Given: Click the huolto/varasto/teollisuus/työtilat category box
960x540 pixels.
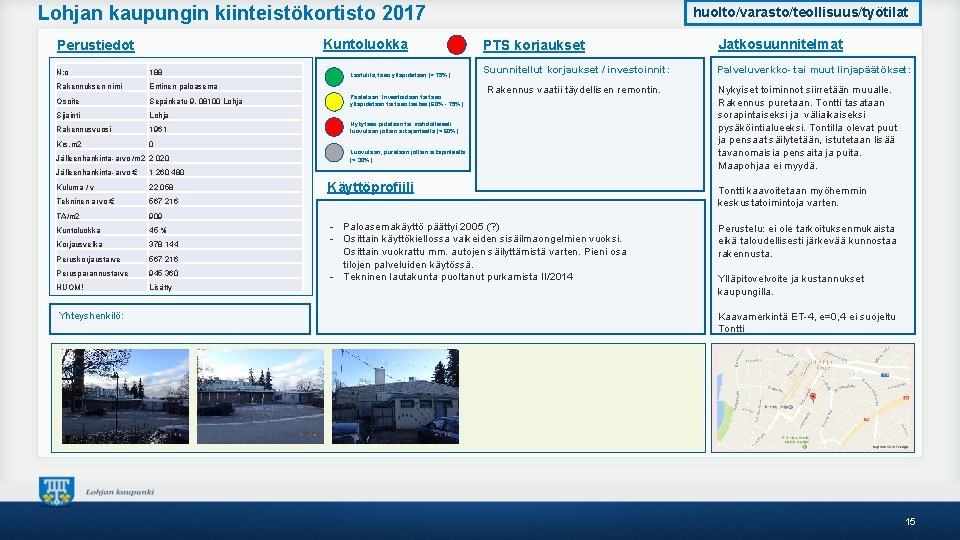Looking at the screenshot, I should [x=802, y=13].
